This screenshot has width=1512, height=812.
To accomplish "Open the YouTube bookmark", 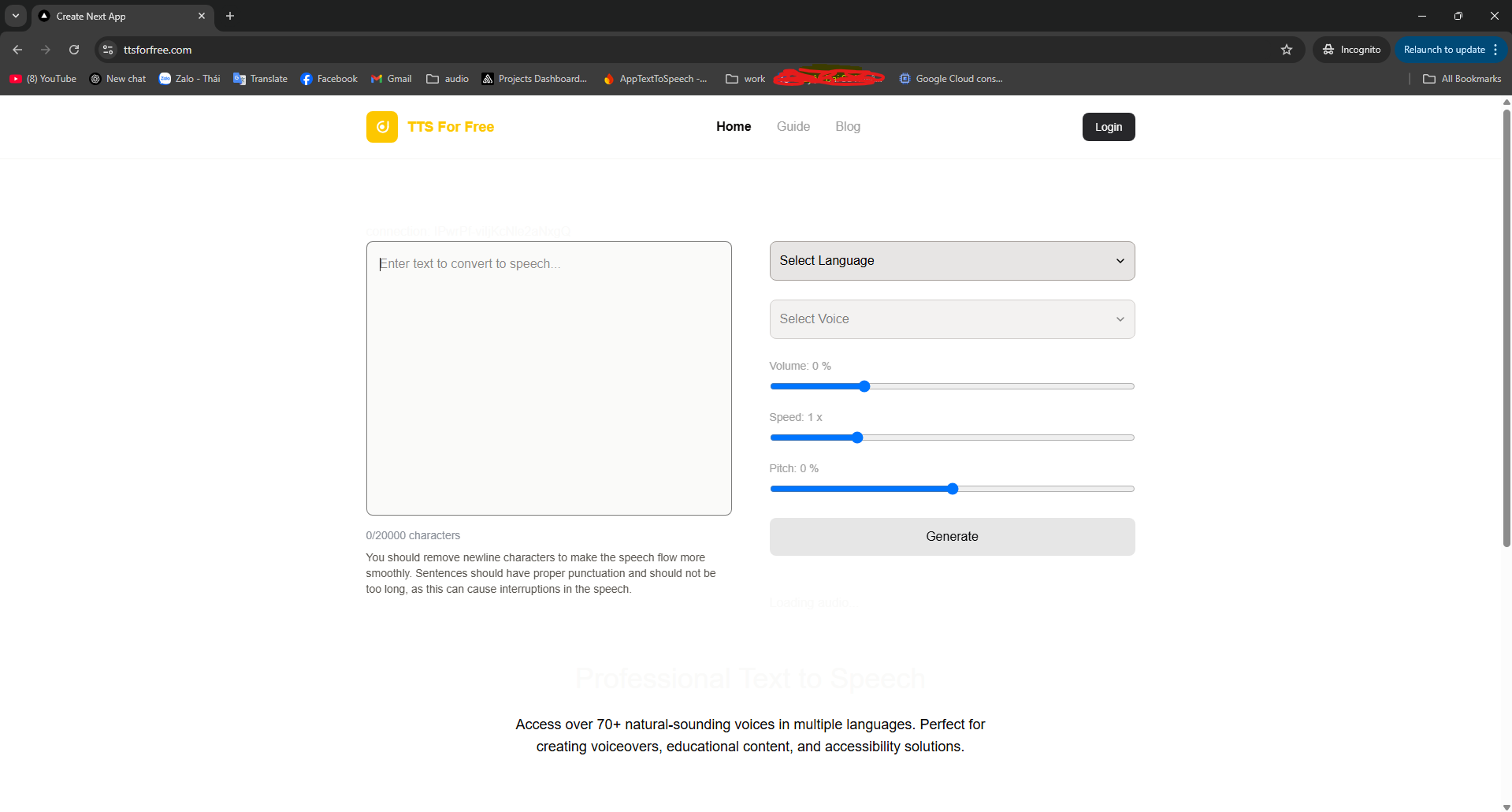I will (43, 79).
